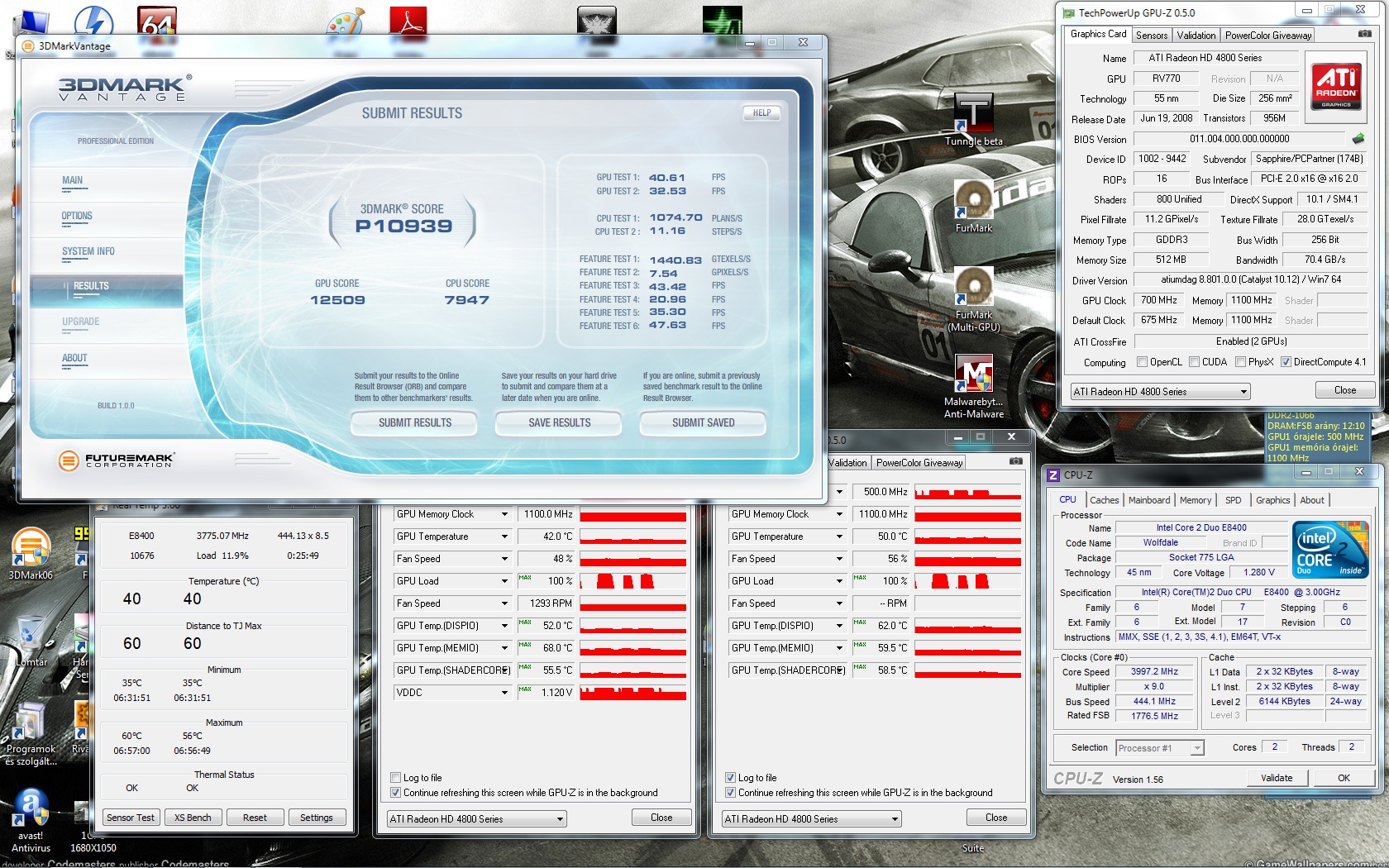Open Help in the 3DMark results panel

[x=761, y=112]
